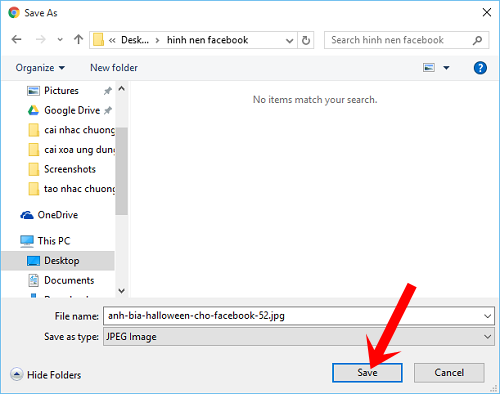500x394 pixels.
Task: Select Pictures in the navigation pane
Action: (x=61, y=91)
